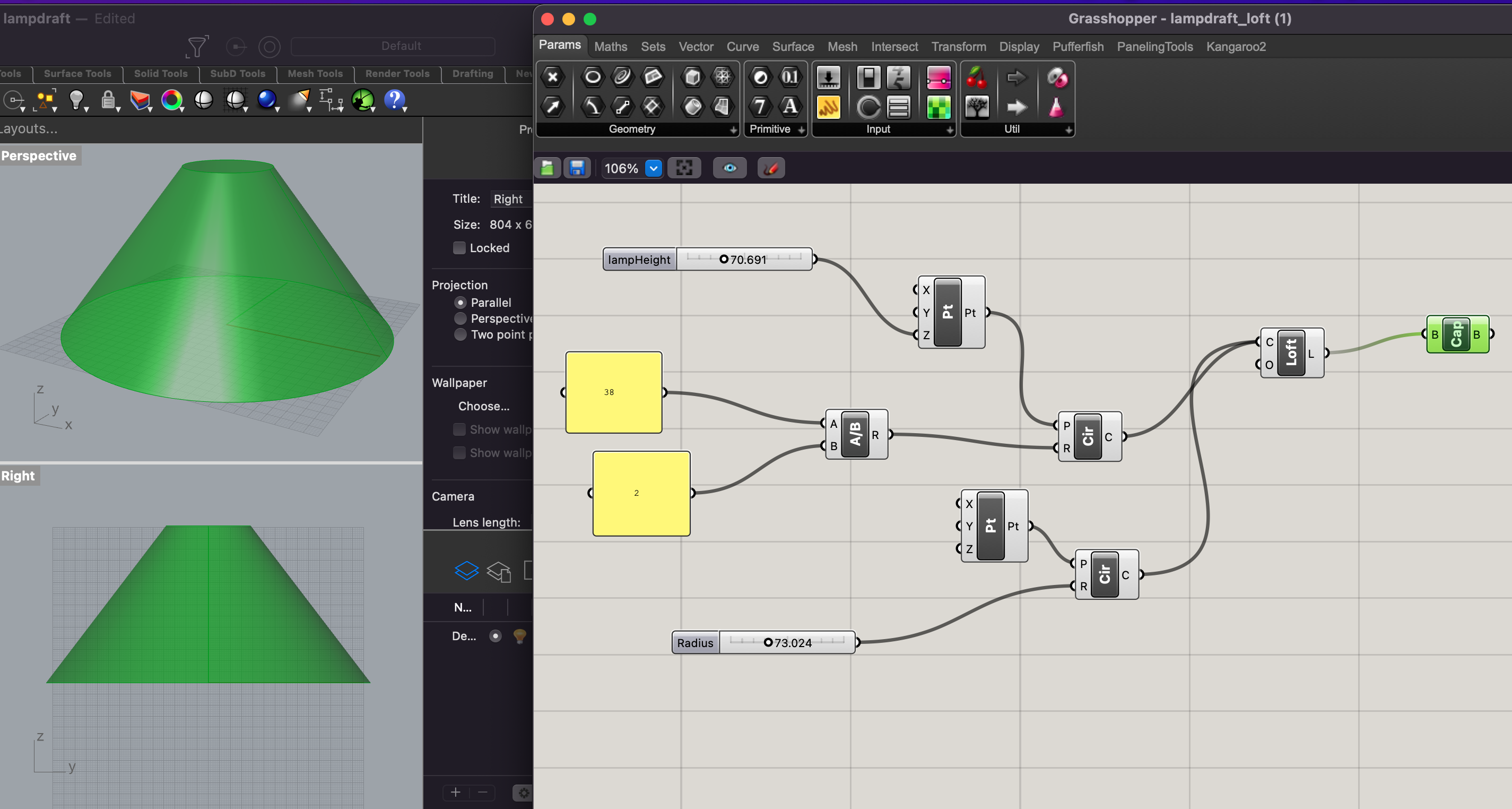Select the Circle geometry parameter icon
The image size is (1512, 809).
click(x=592, y=77)
